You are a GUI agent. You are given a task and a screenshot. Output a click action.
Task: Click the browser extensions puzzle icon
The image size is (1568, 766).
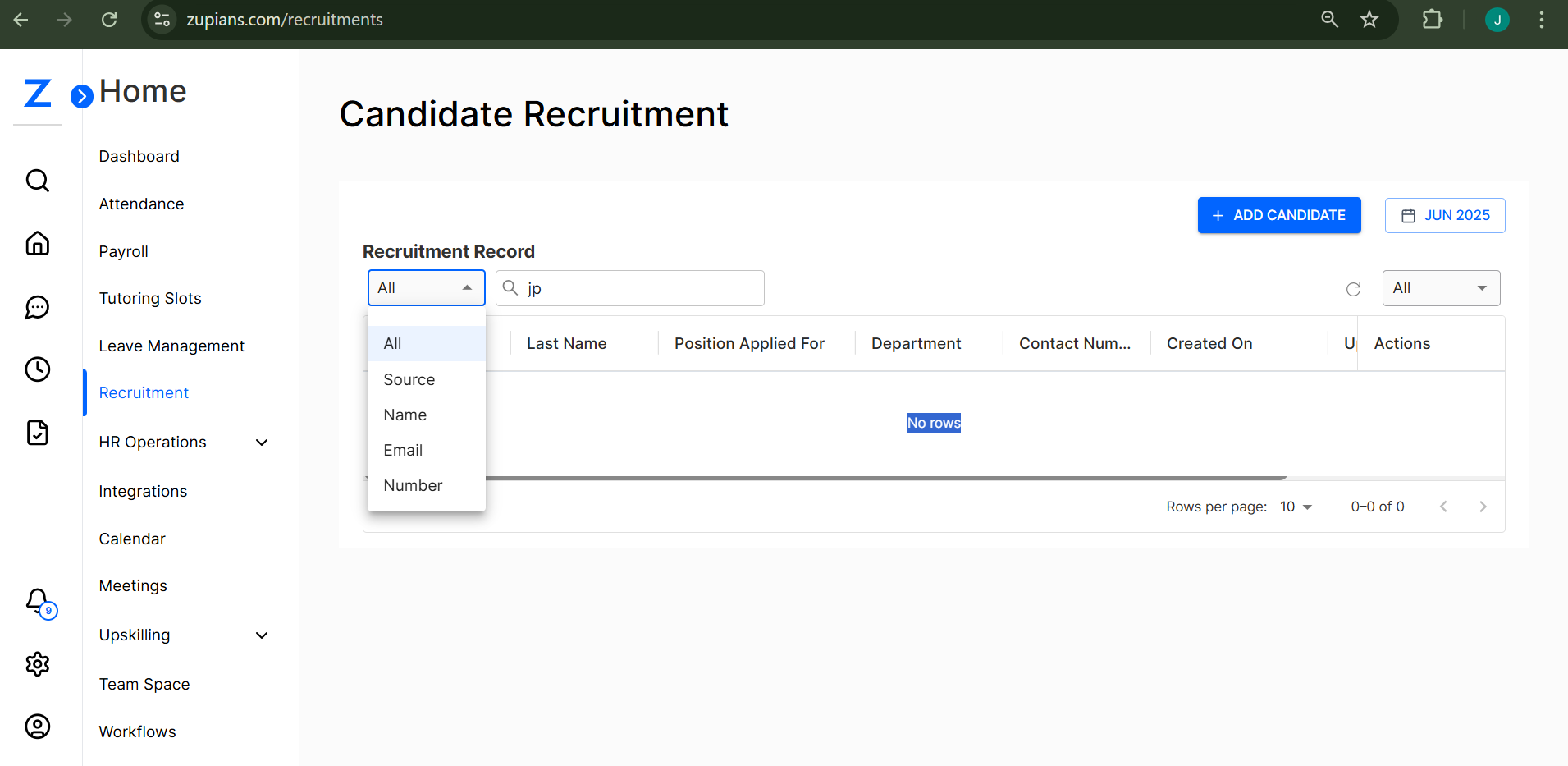(1433, 20)
